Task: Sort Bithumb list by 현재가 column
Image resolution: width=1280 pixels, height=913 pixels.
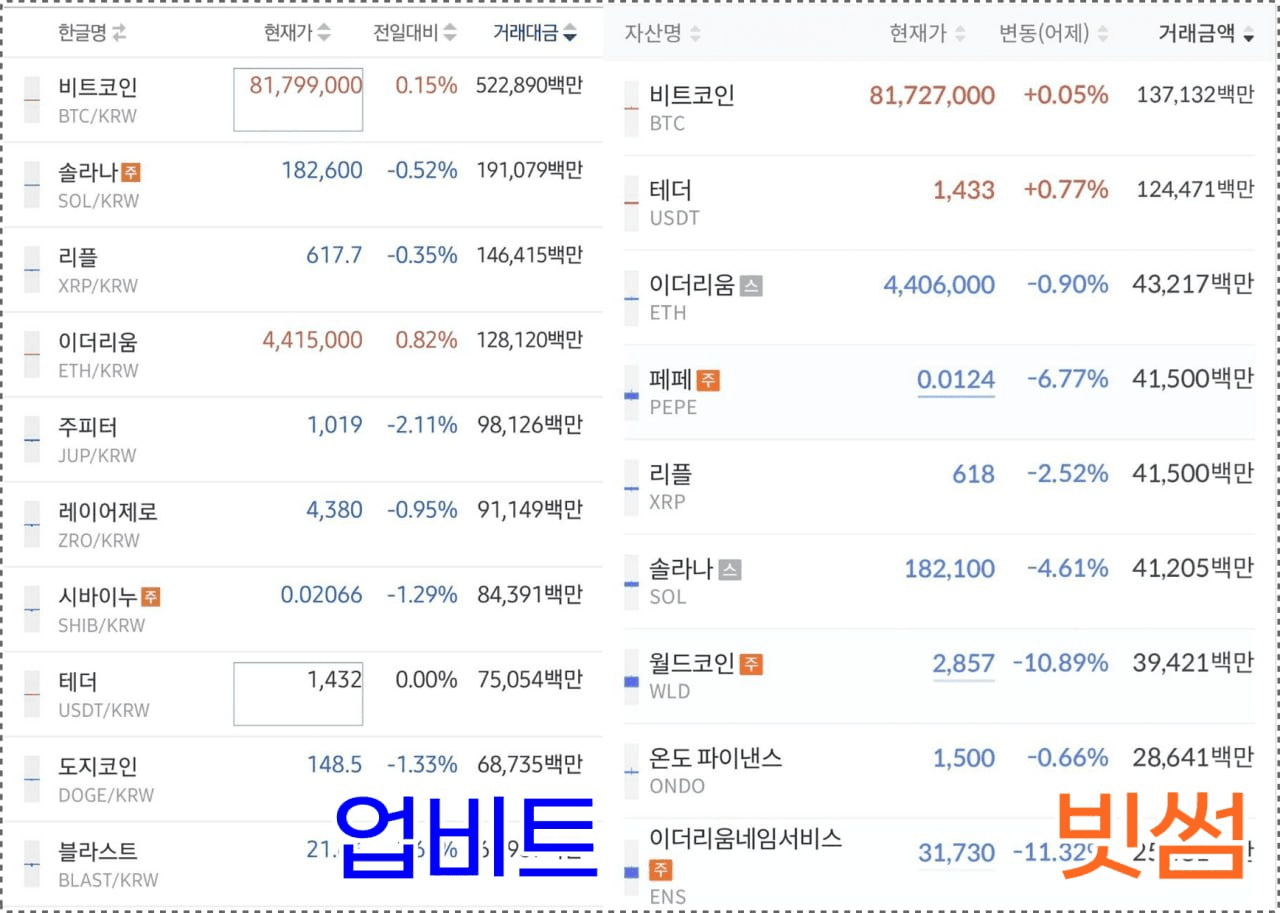Action: click(x=928, y=34)
